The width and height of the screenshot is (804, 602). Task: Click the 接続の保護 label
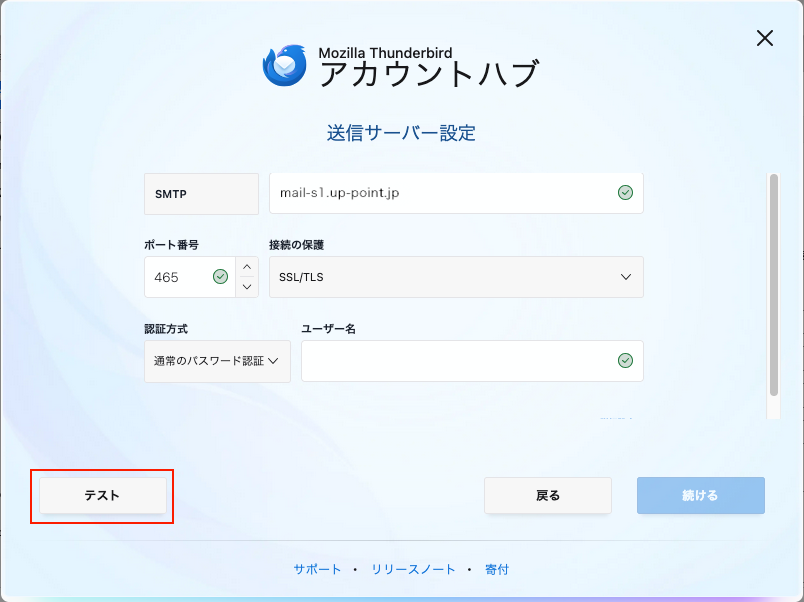(296, 245)
